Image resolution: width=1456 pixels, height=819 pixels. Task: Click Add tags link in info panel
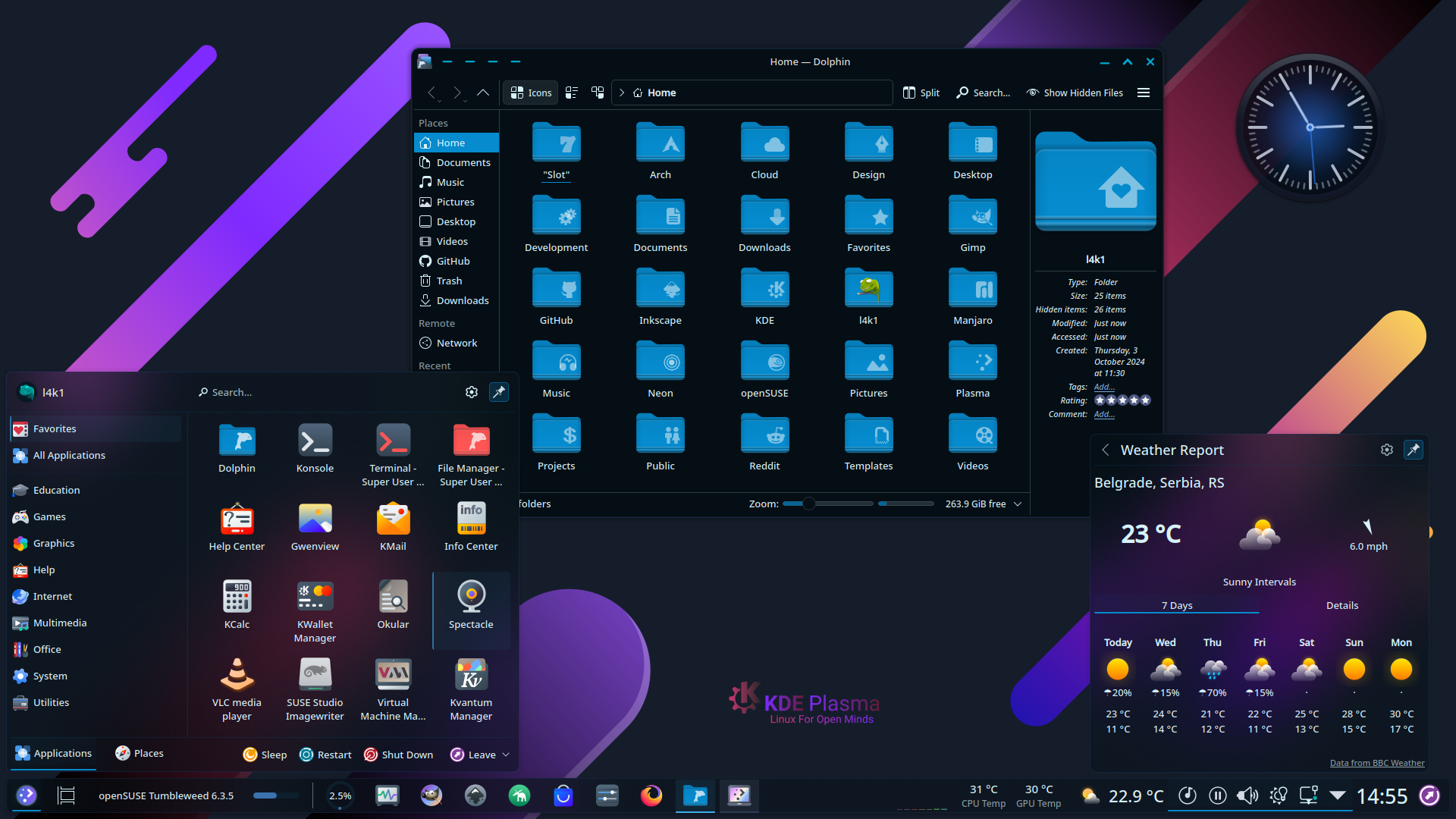point(1104,387)
